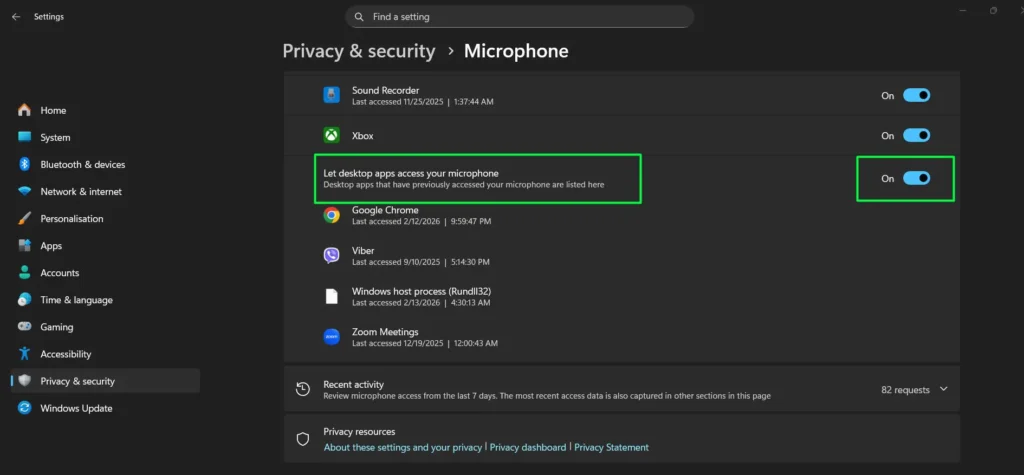
Task: Click the Recent activity history icon
Action: point(302,389)
